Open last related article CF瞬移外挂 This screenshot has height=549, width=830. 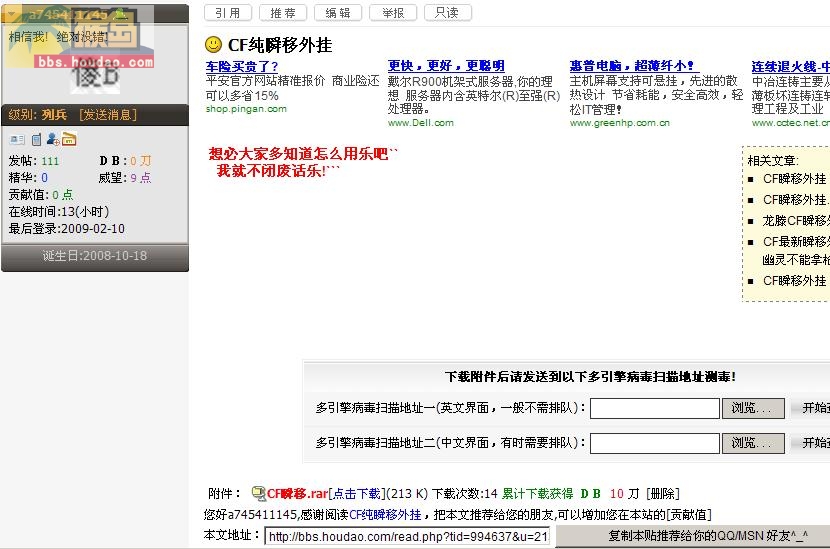(x=795, y=281)
